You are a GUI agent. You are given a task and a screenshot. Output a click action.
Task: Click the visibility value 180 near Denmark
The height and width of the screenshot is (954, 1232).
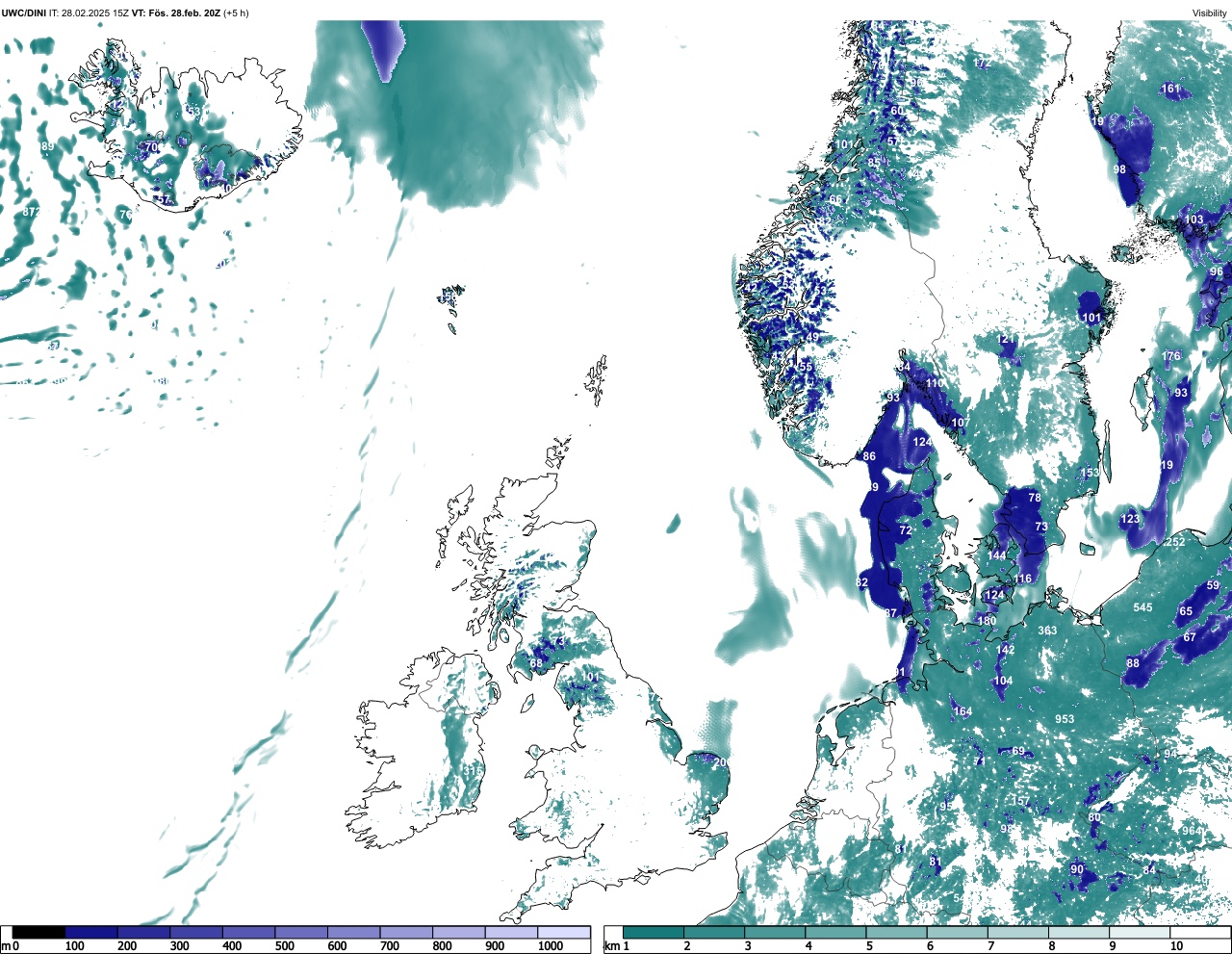pyautogui.click(x=987, y=621)
